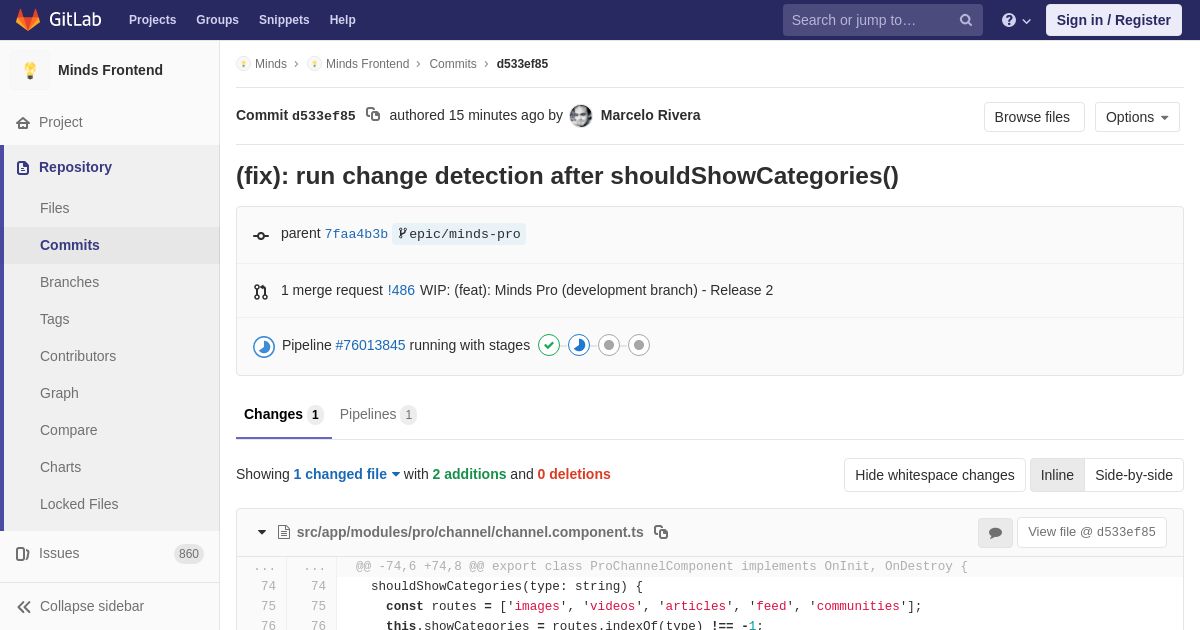Click Hide whitespace changes button
Viewport: 1200px width, 630px height.
point(935,475)
